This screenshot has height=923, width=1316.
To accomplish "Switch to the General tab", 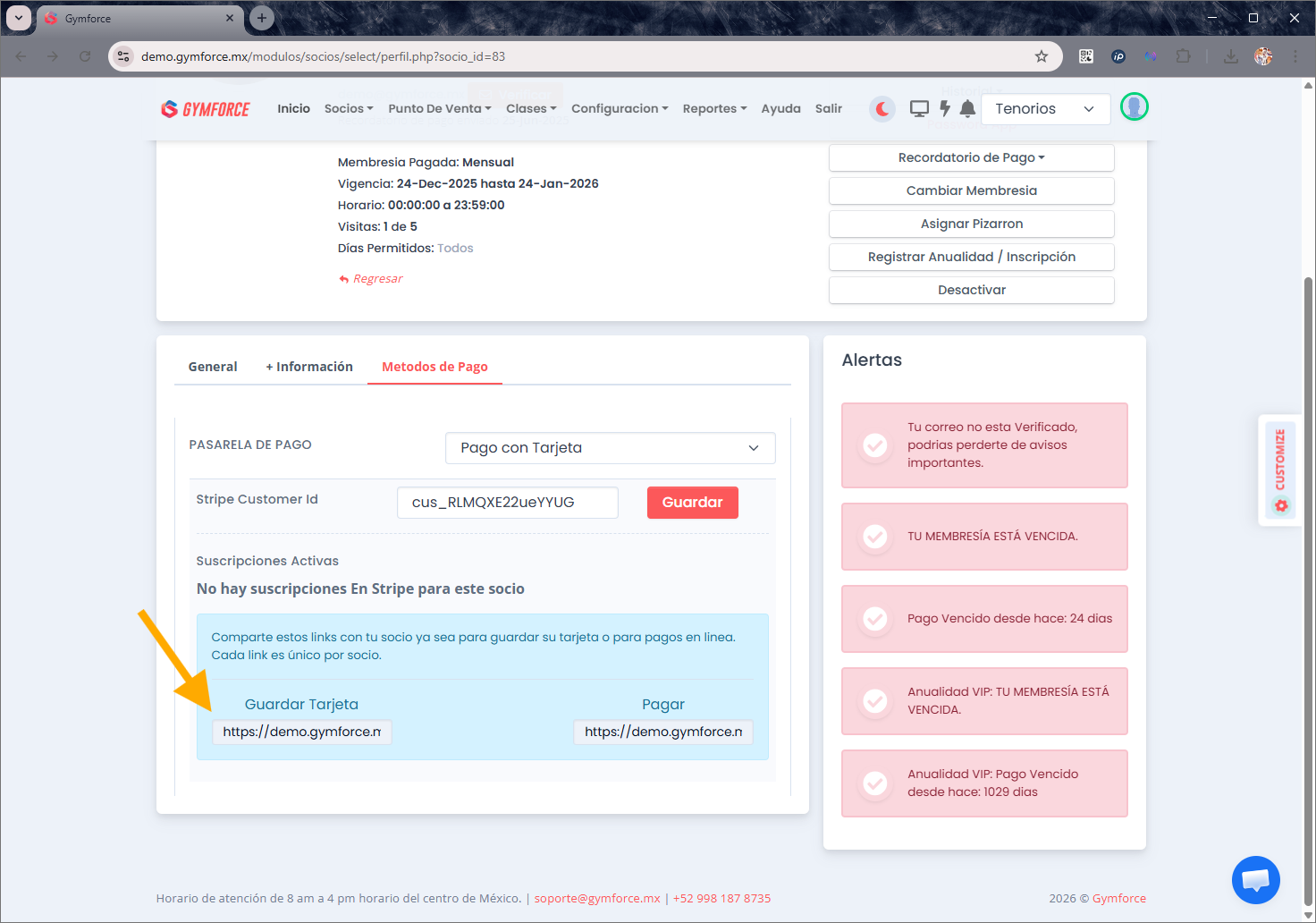I will [x=213, y=367].
